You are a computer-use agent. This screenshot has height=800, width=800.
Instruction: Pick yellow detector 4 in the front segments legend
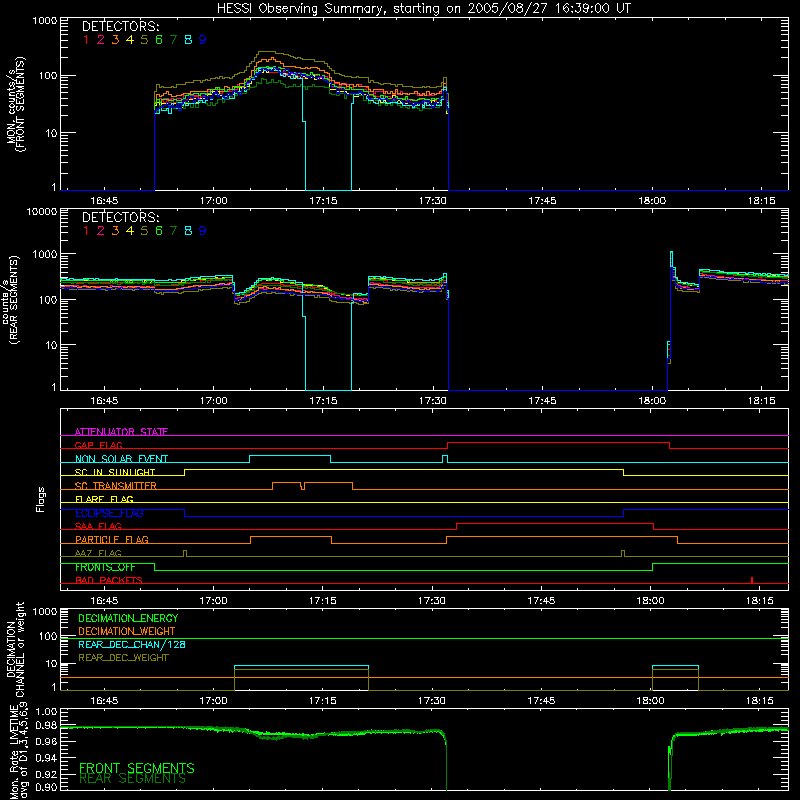[x=130, y=40]
